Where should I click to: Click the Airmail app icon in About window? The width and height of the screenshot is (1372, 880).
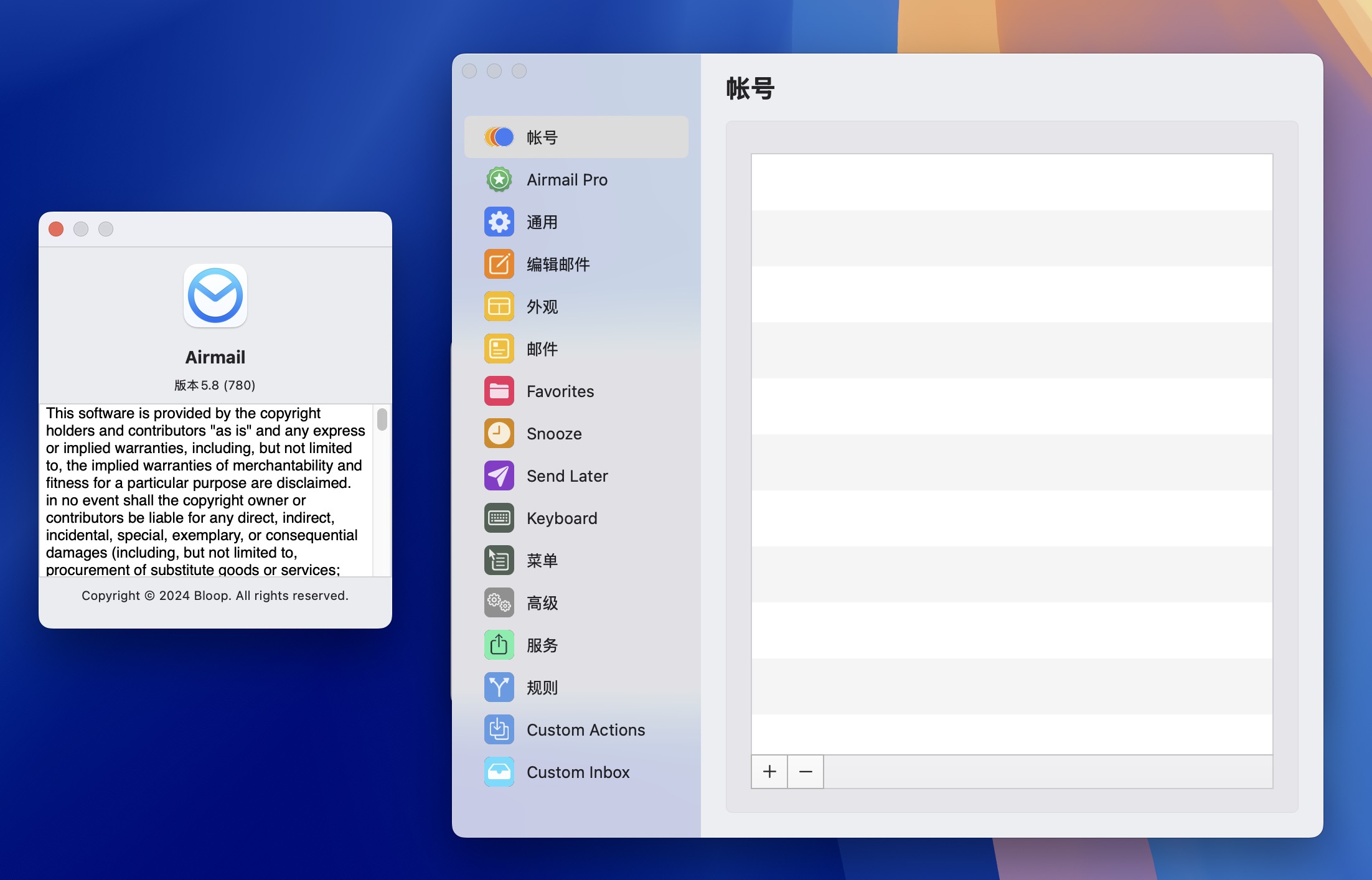click(x=215, y=296)
